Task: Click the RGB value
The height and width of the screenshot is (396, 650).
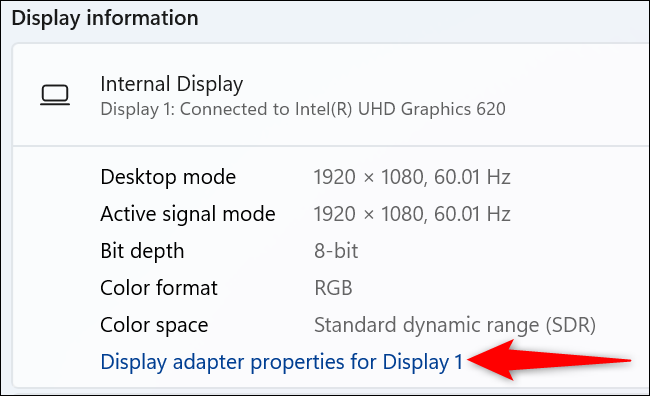Action: [333, 288]
